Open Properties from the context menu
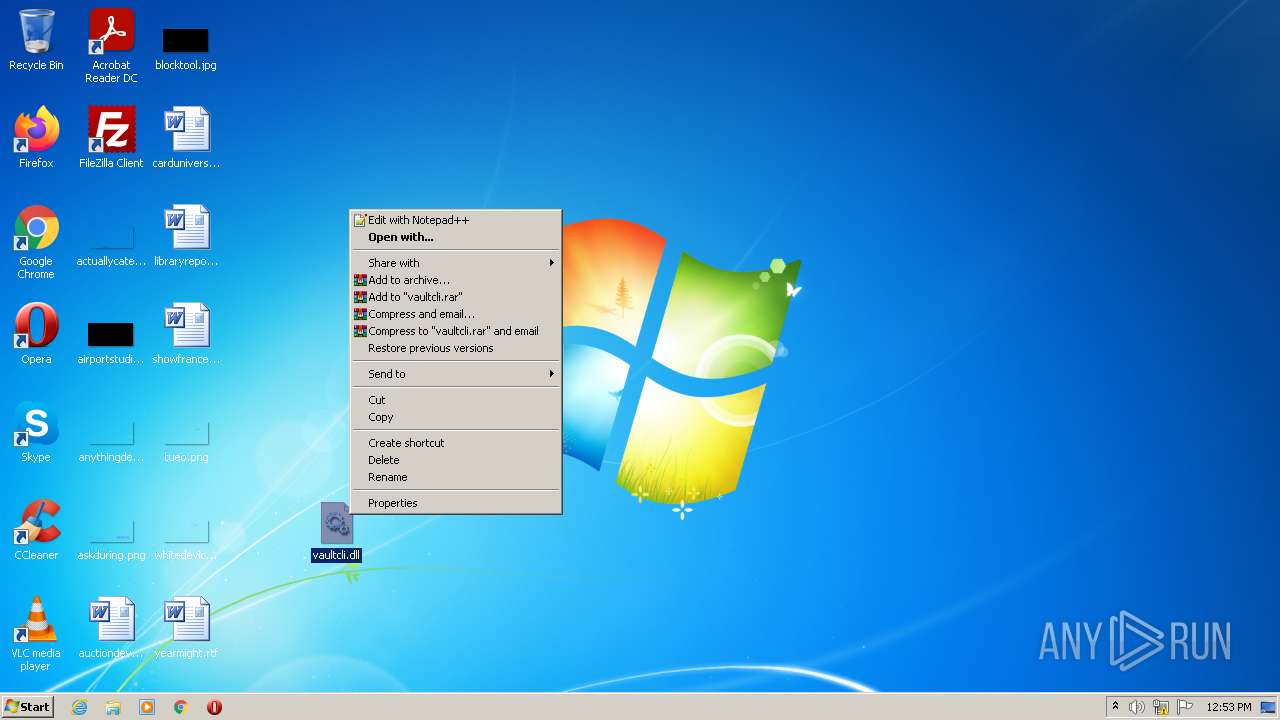This screenshot has width=1280, height=720. click(456, 503)
